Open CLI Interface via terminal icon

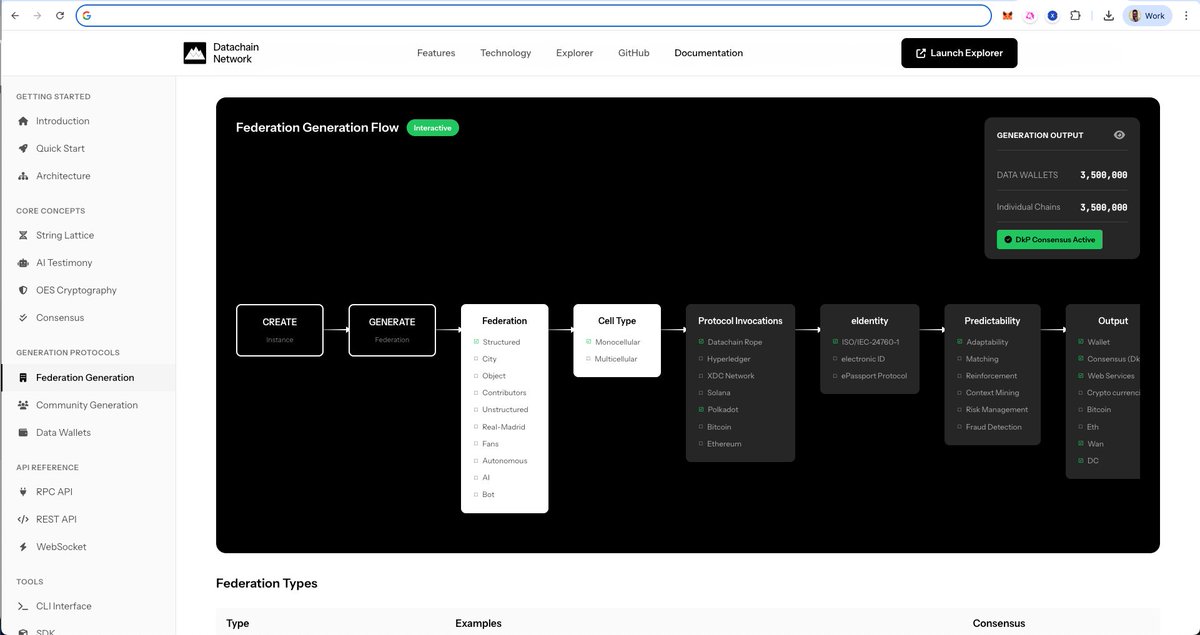pyautogui.click(x=24, y=606)
